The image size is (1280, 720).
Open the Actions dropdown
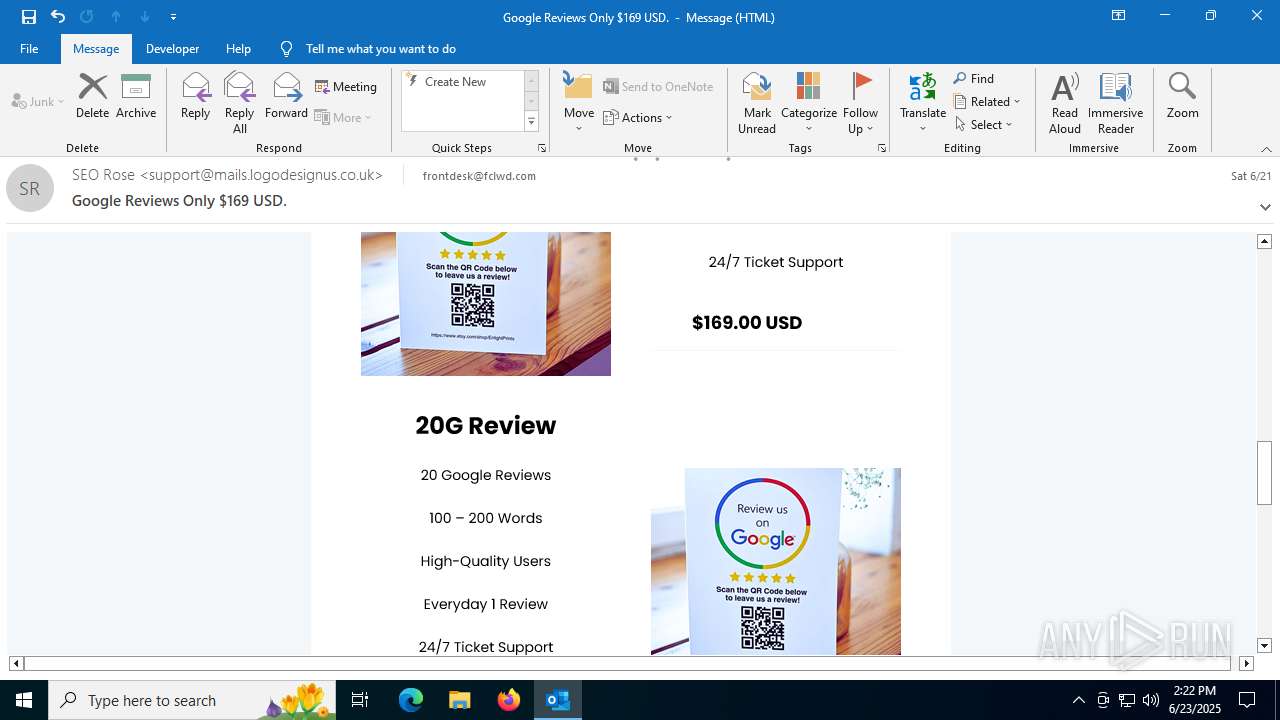click(638, 118)
